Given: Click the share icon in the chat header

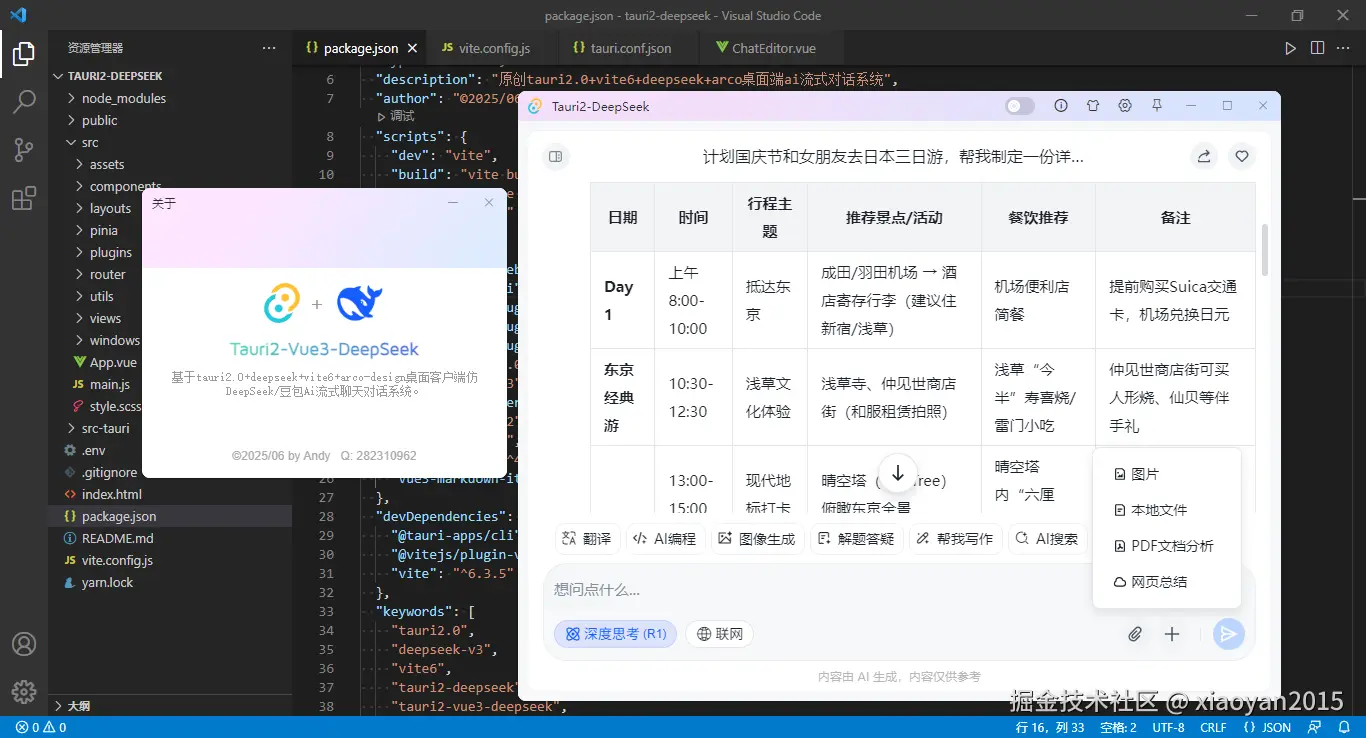Looking at the screenshot, I should pyautogui.click(x=1204, y=156).
